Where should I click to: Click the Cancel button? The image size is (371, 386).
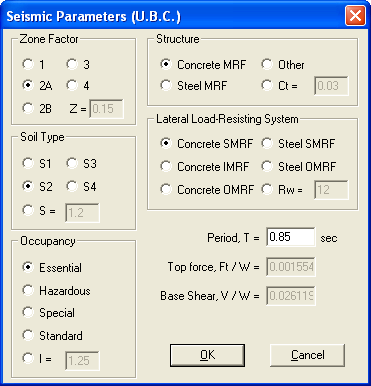coord(307,355)
